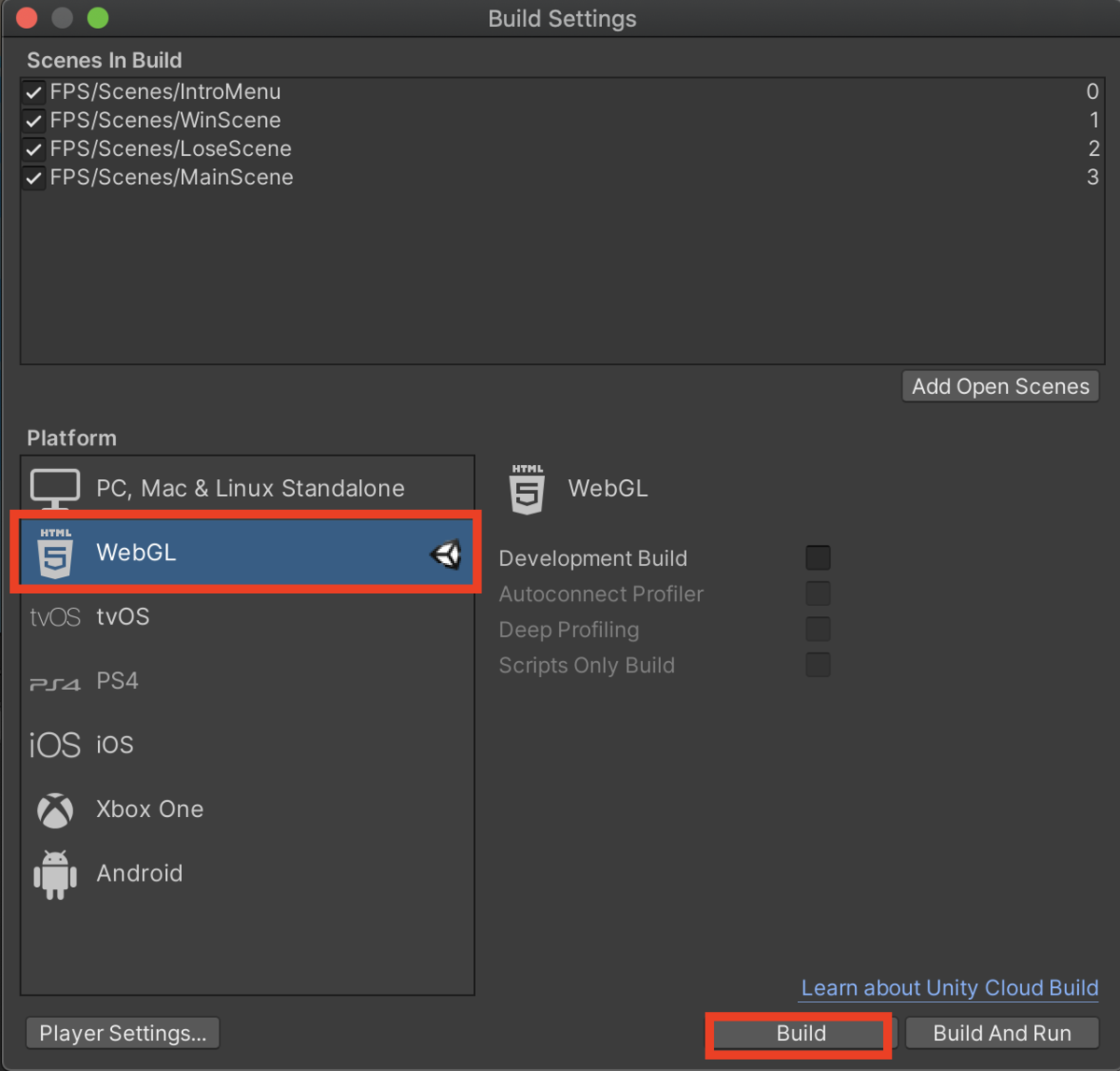This screenshot has width=1120, height=1071.
Task: Click the PC, Mac & Linux Standalone monitor icon
Action: [55, 489]
